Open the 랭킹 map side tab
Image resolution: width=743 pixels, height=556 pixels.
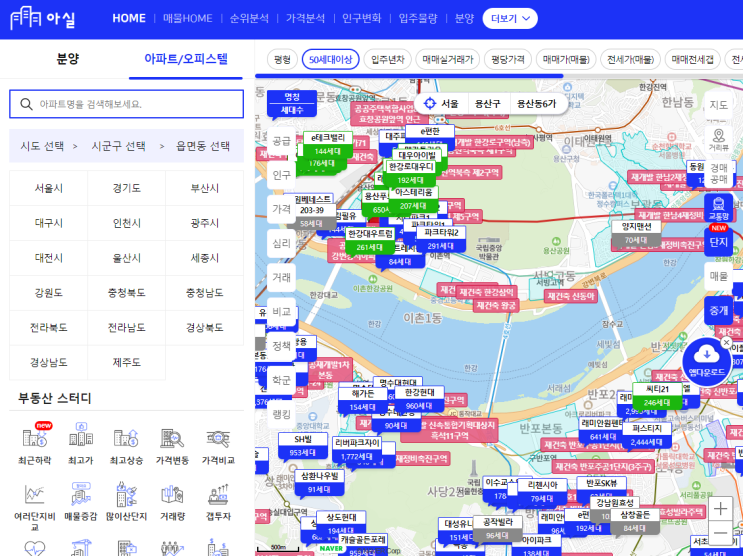(x=281, y=414)
